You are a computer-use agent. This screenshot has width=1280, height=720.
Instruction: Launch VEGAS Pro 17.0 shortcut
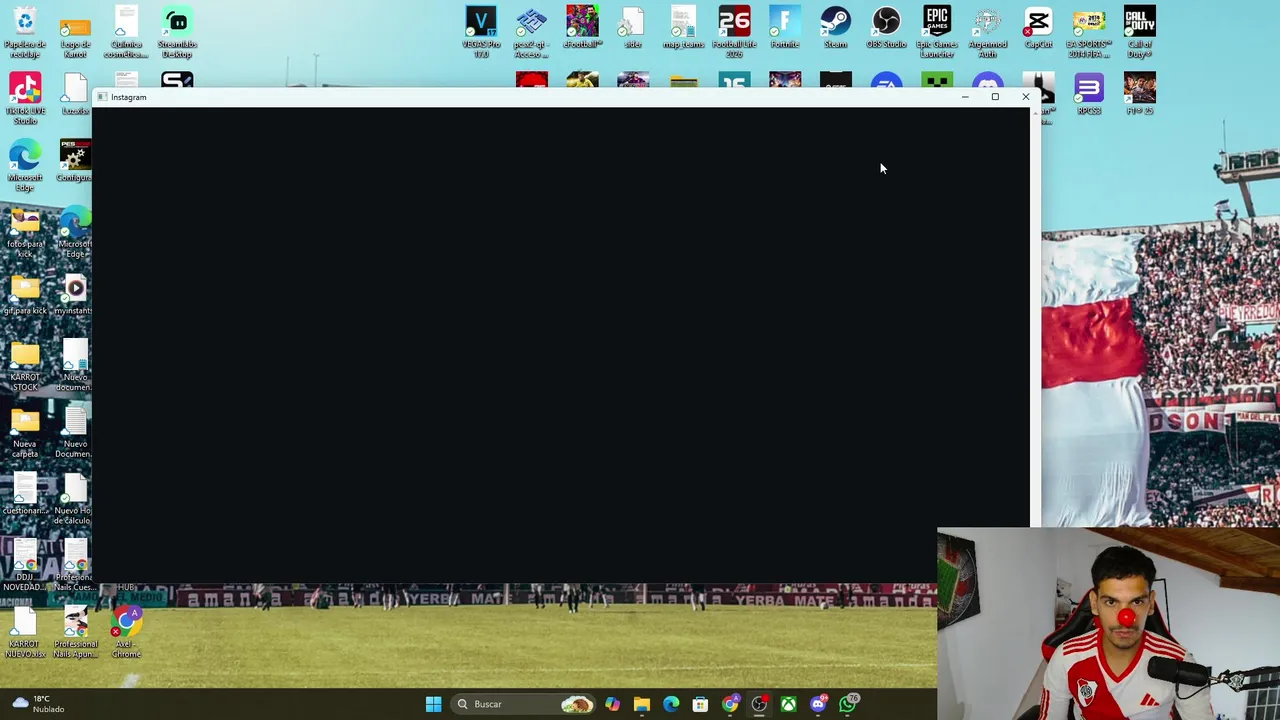point(481,31)
